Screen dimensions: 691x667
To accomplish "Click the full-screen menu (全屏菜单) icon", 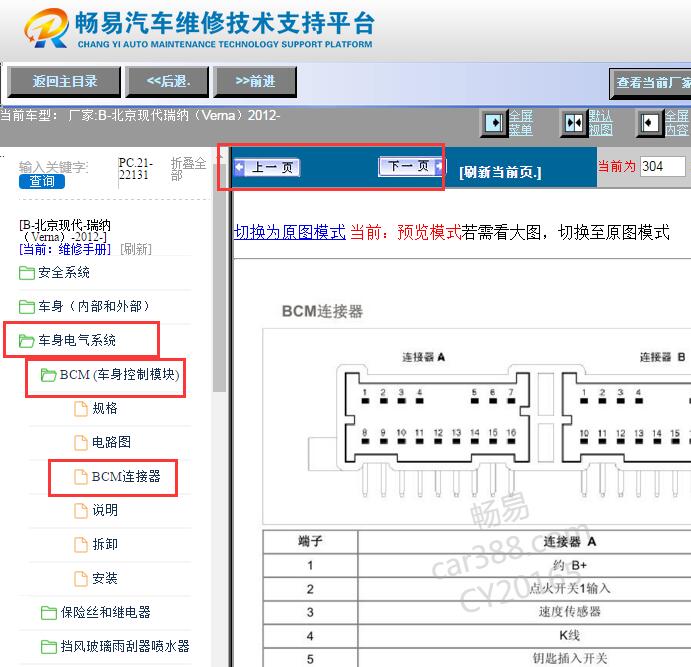I will (x=493, y=123).
